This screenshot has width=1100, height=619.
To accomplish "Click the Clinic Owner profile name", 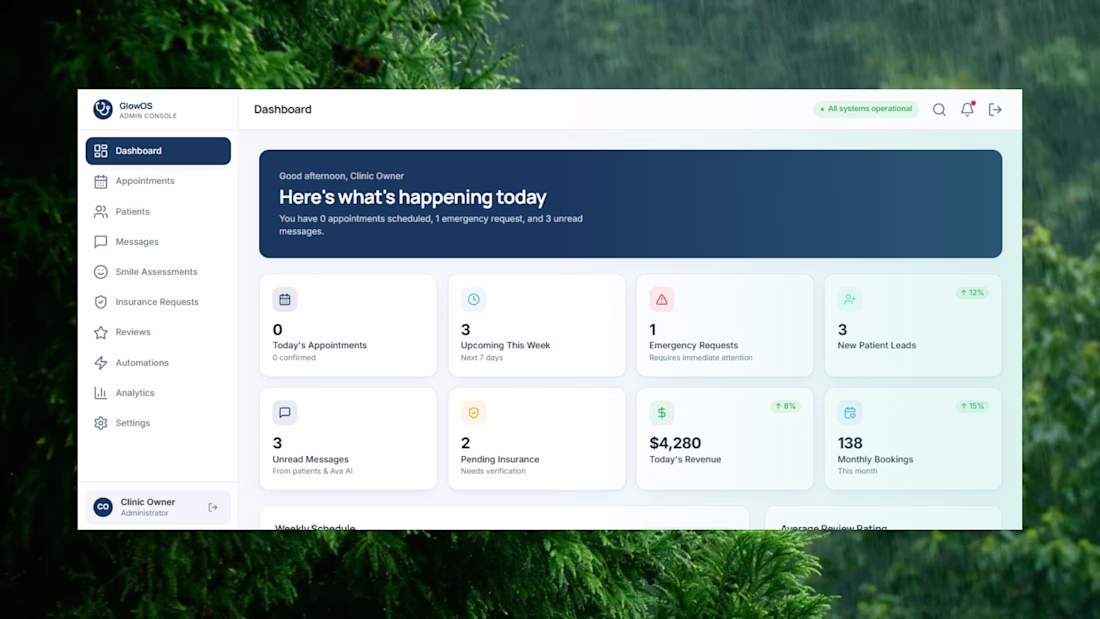I will coord(147,502).
